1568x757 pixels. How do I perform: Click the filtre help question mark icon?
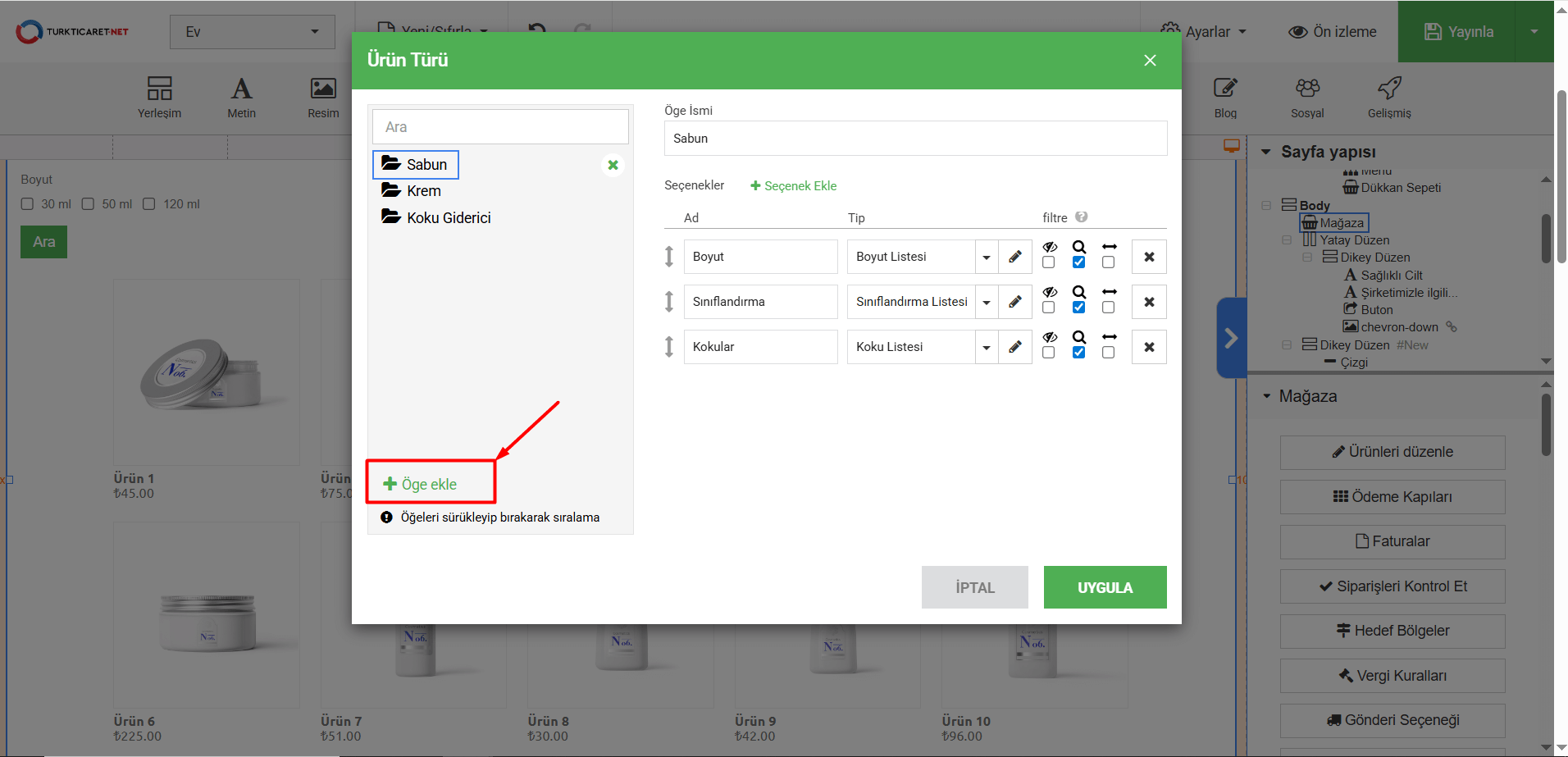(1081, 217)
